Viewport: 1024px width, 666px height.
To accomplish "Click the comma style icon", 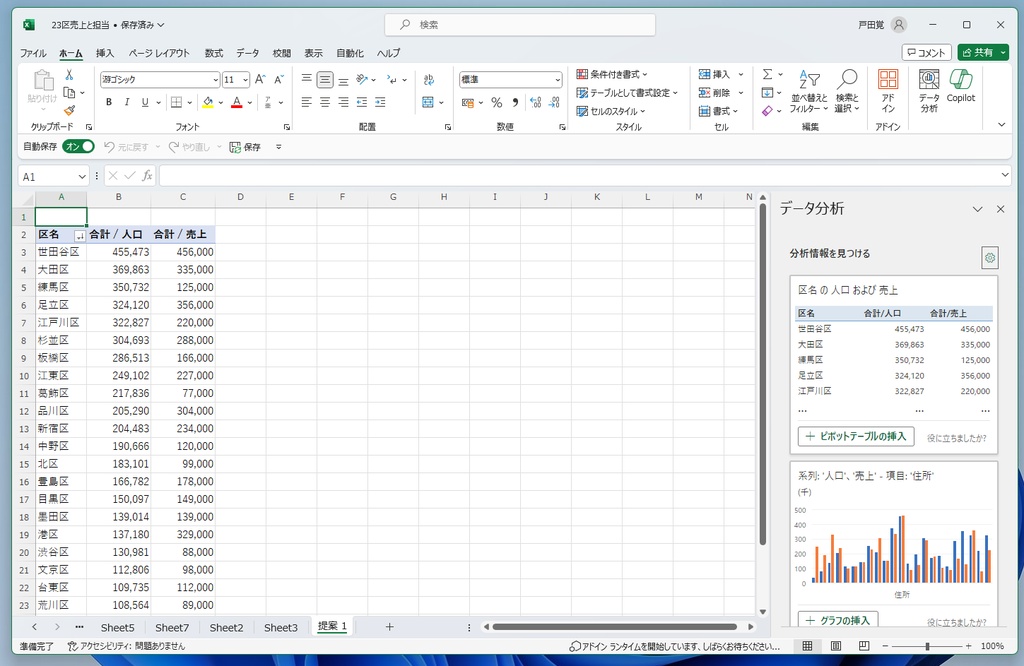I will [x=515, y=103].
